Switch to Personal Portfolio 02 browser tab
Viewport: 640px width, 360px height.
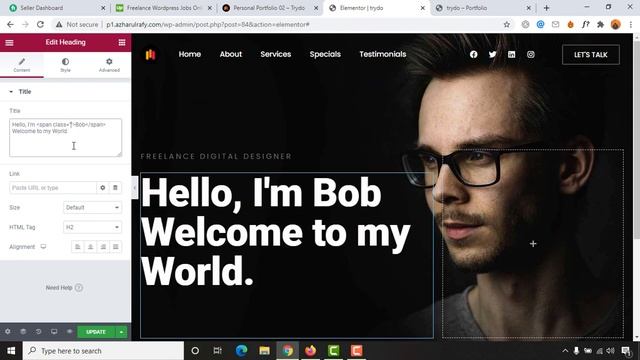(270, 8)
